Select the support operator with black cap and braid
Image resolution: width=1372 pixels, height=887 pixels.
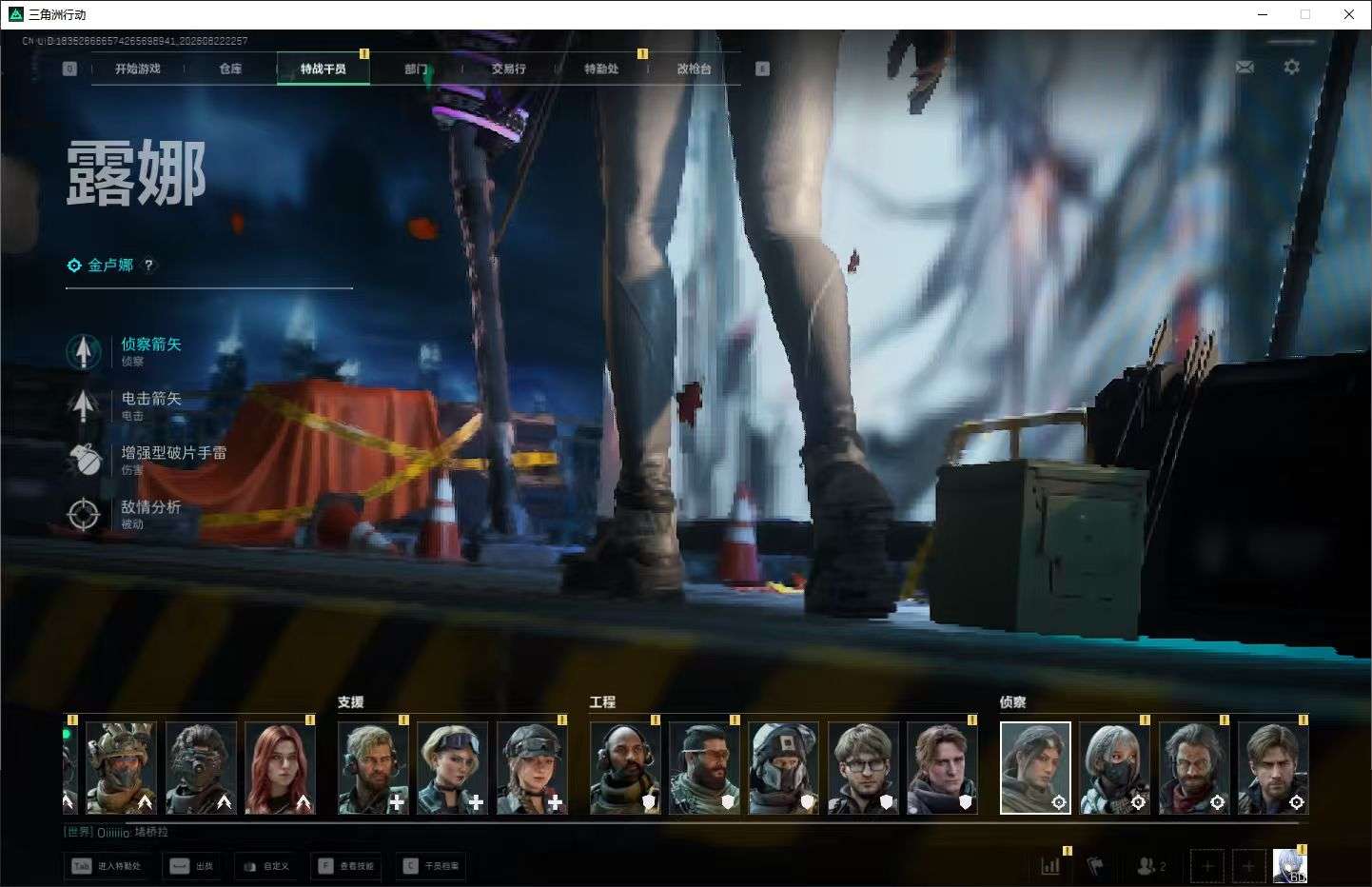pyautogui.click(x=532, y=767)
